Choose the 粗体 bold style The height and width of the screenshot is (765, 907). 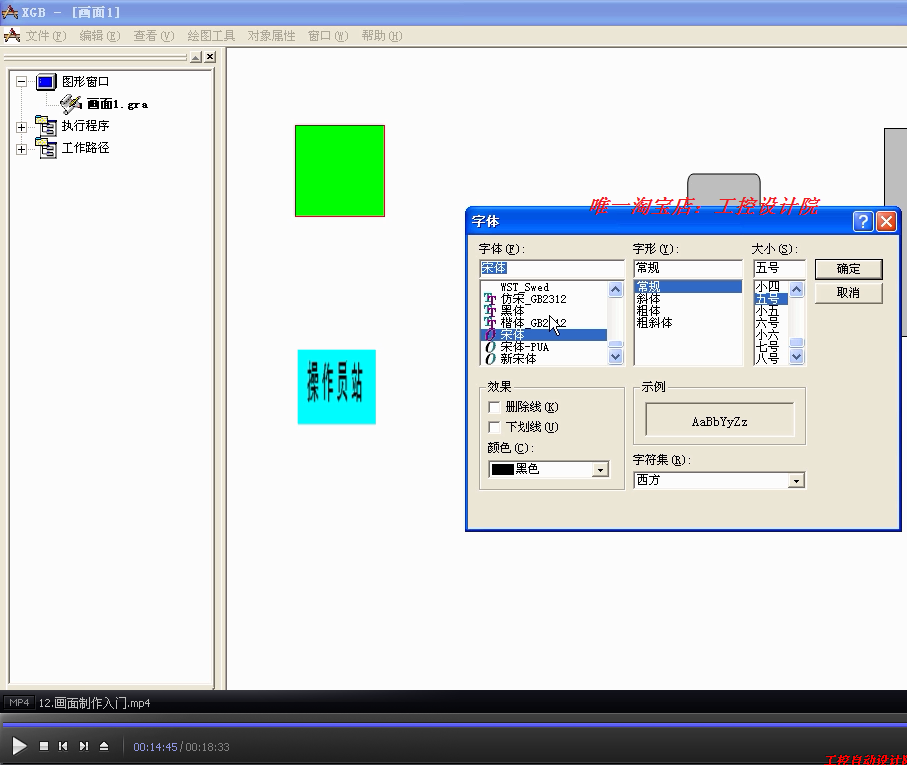(648, 311)
